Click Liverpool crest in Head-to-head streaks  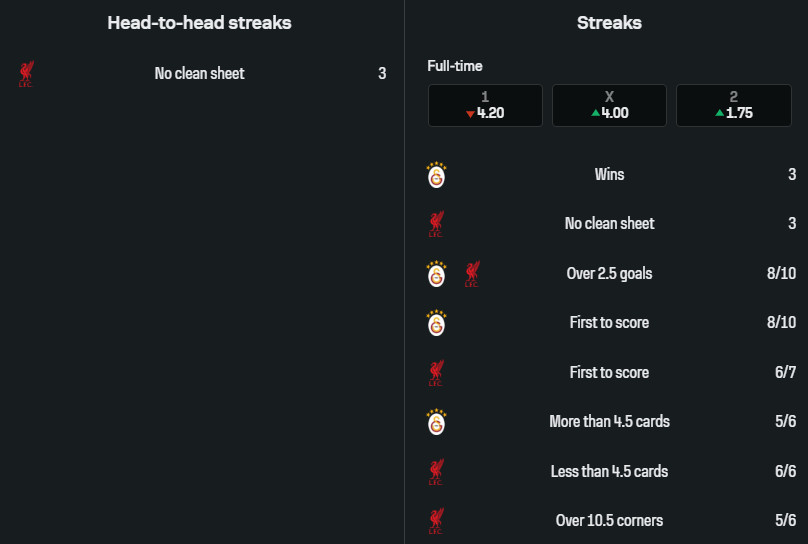coord(27,73)
